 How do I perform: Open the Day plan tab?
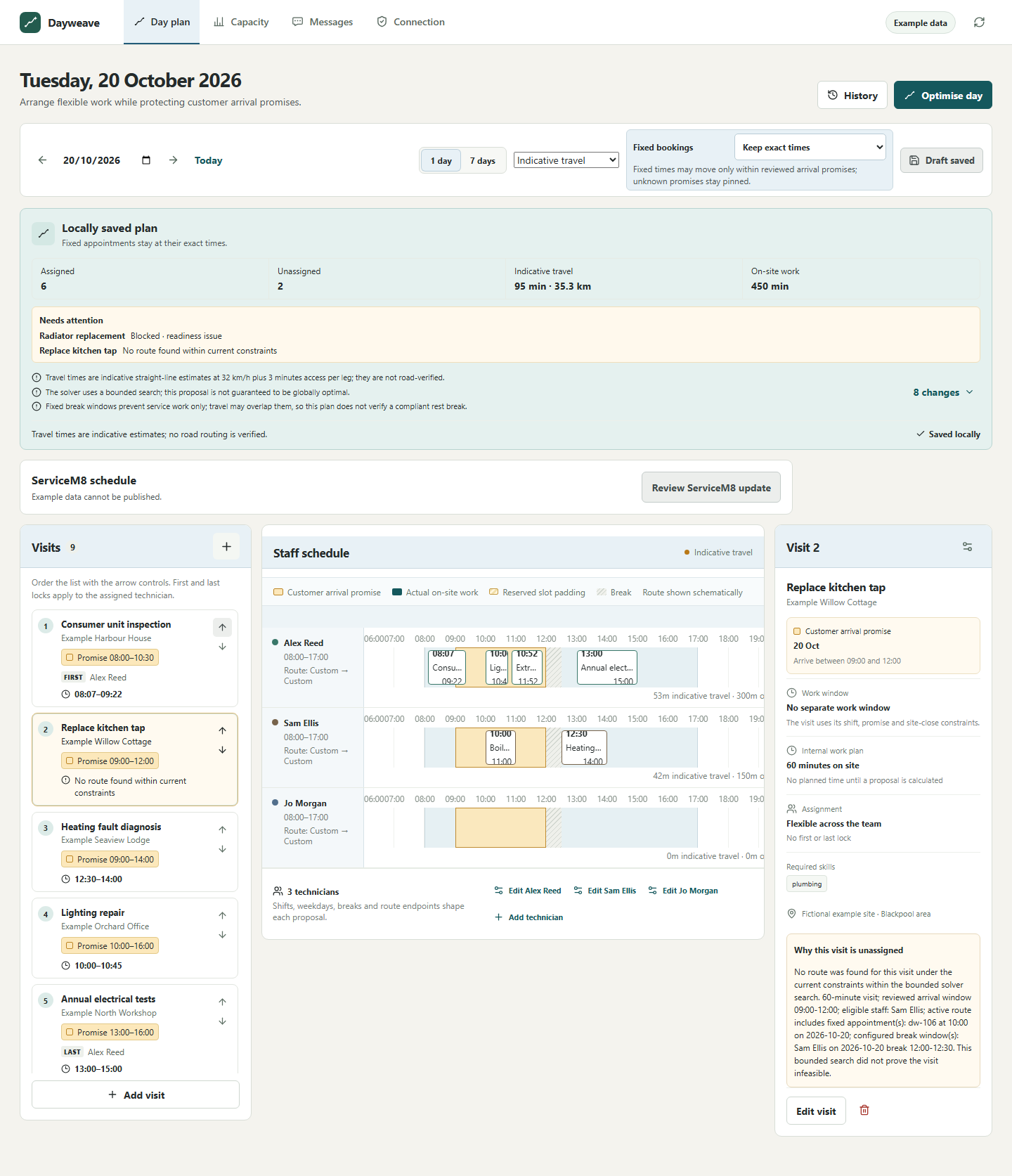[x=162, y=22]
